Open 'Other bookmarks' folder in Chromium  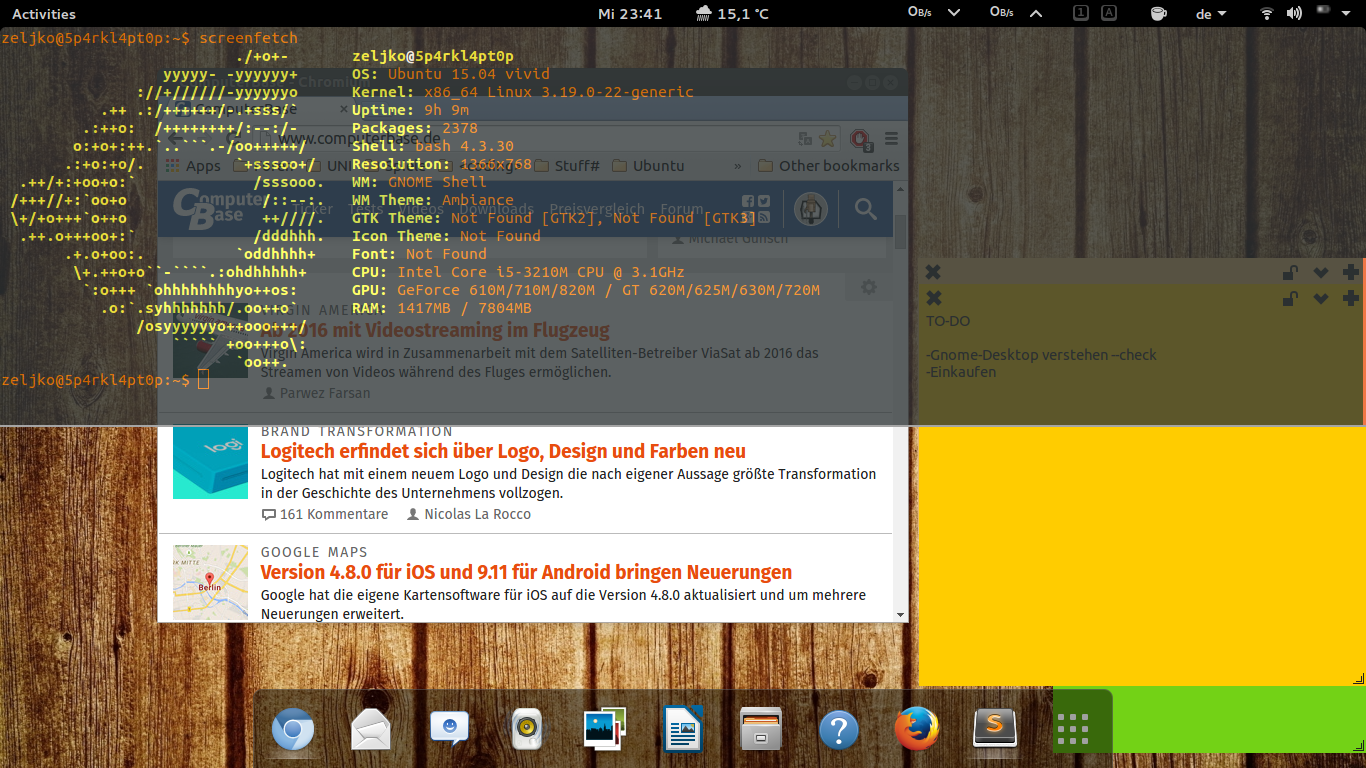pos(828,166)
